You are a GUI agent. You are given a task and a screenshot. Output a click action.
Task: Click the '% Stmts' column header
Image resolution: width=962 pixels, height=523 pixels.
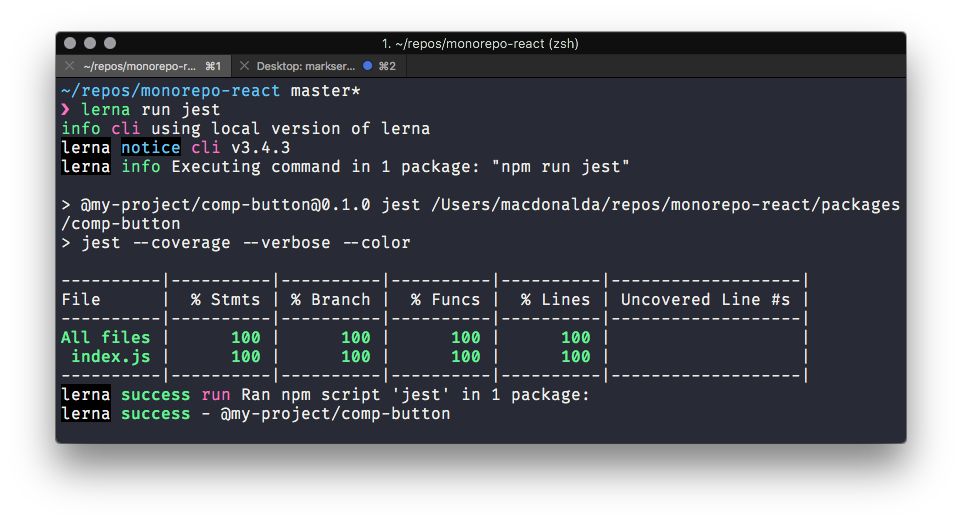(x=225, y=299)
